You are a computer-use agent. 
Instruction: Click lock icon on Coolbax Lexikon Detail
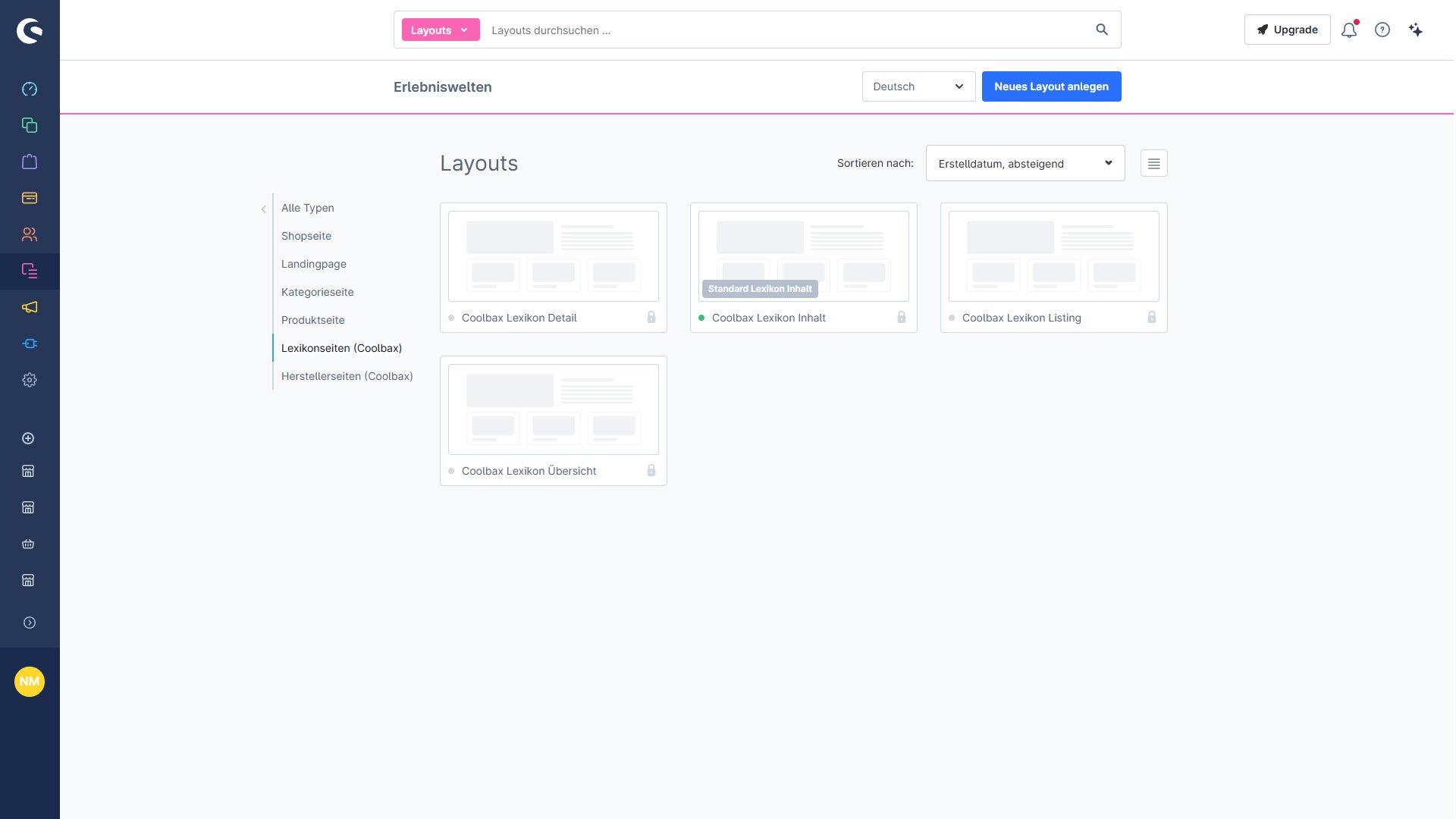click(651, 317)
